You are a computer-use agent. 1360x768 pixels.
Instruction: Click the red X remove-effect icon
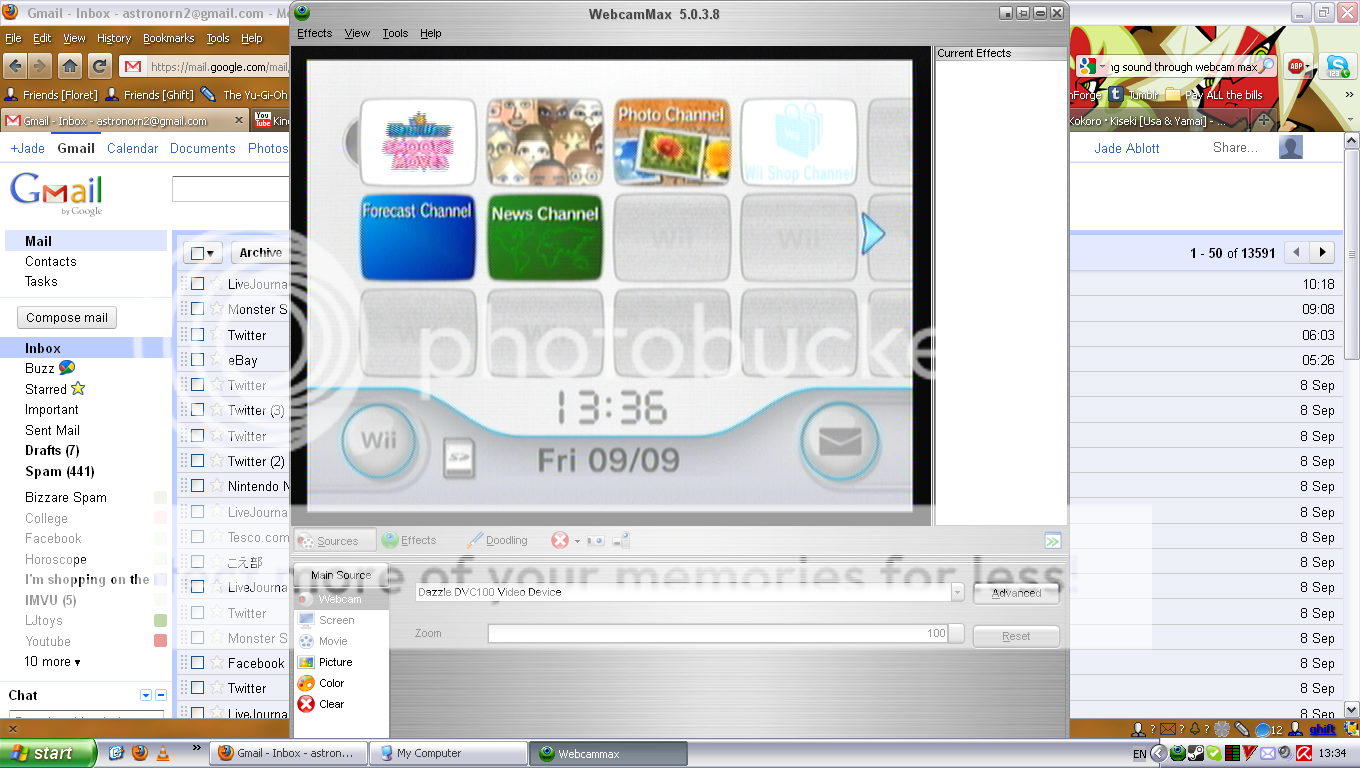560,540
